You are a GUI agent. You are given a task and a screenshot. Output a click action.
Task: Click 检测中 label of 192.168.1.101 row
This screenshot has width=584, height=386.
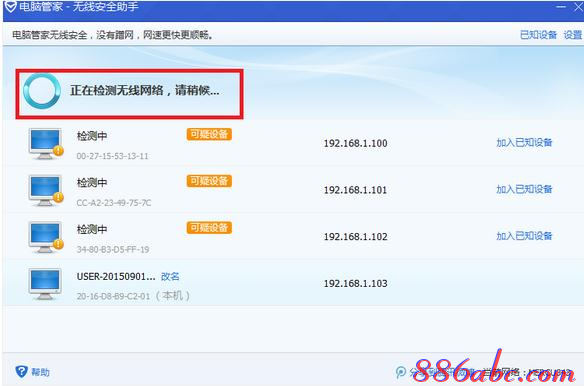tap(92, 183)
